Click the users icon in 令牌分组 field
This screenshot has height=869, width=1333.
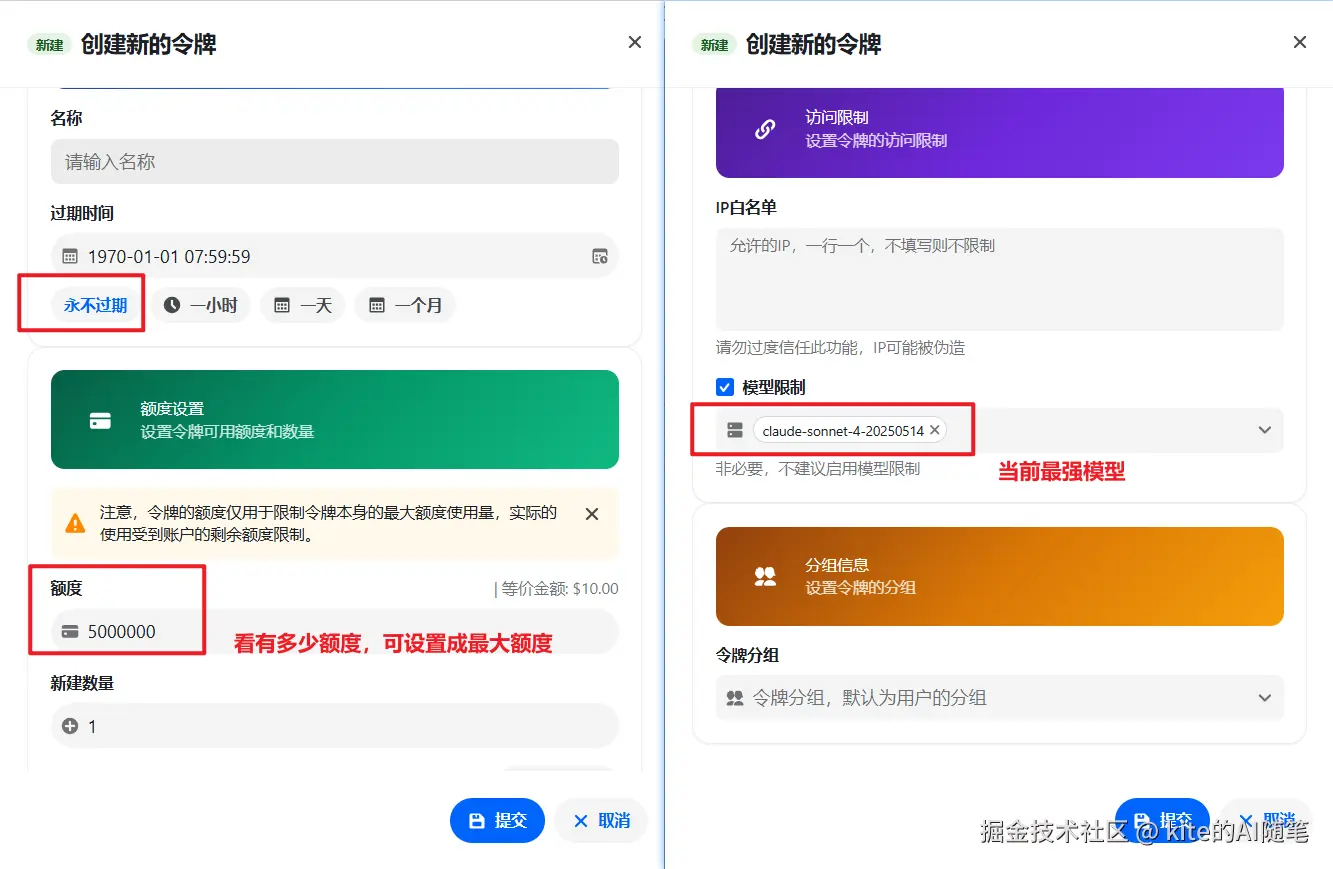pos(735,698)
